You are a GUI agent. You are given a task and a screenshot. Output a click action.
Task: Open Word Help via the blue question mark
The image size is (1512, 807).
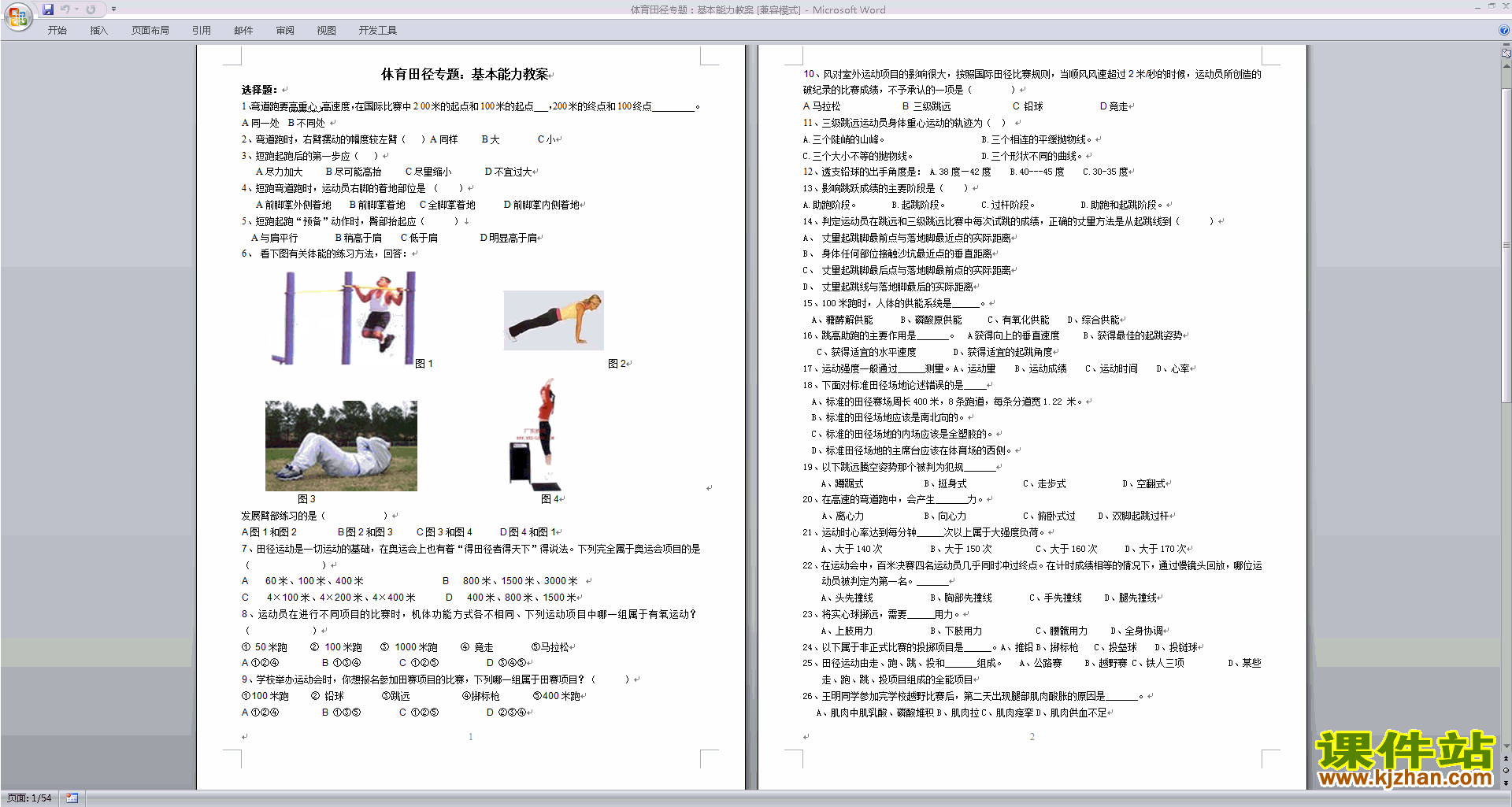1504,30
